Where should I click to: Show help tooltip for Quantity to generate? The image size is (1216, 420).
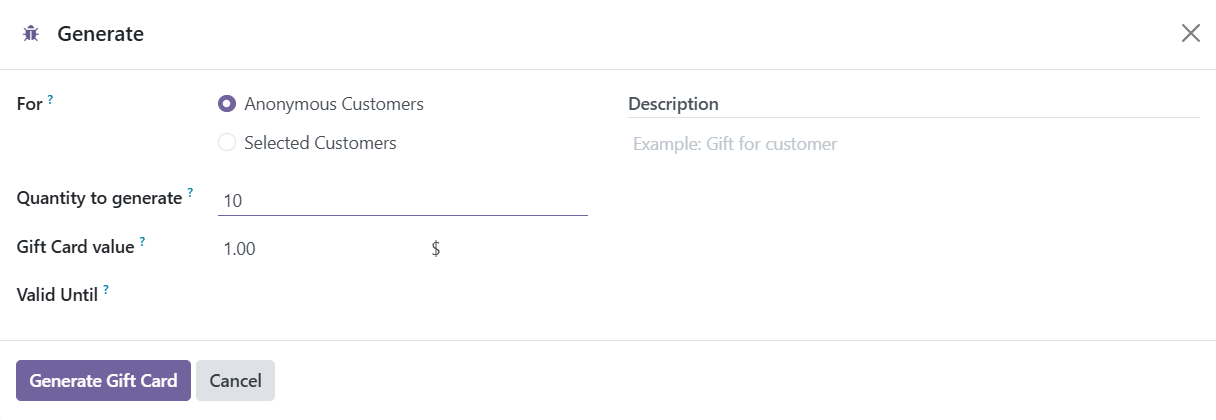click(190, 192)
